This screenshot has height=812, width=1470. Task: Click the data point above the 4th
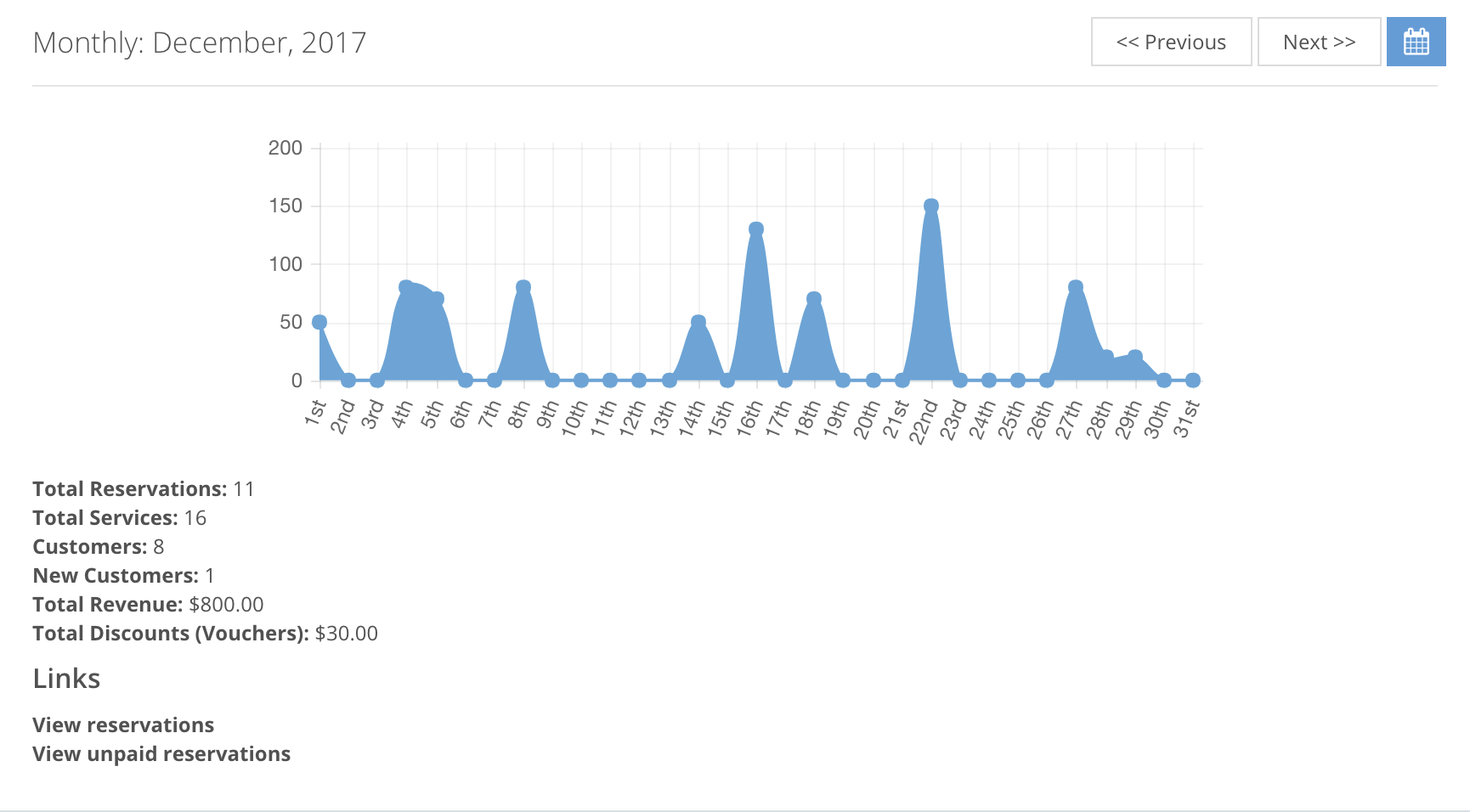(406, 285)
